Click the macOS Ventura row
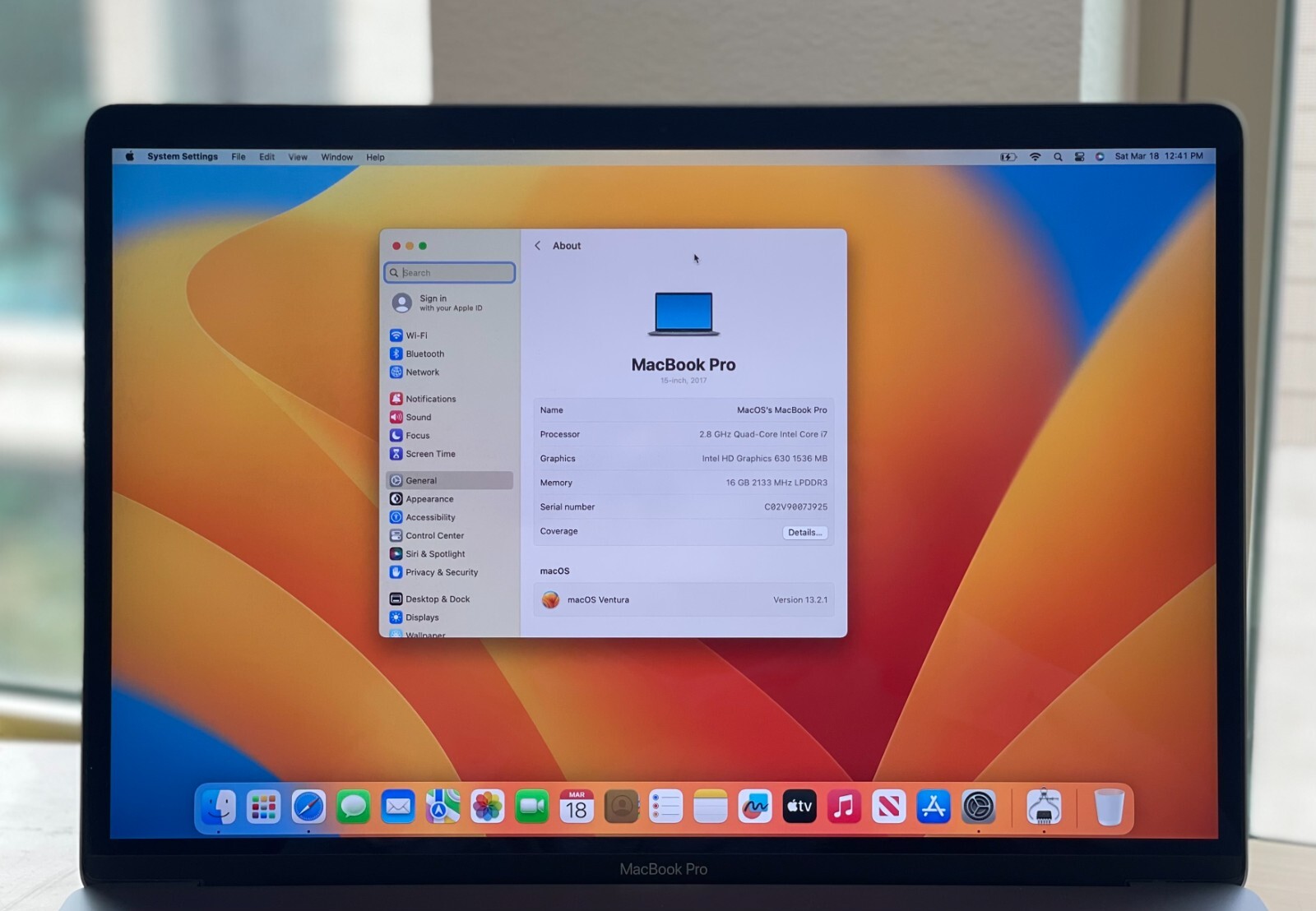Screen dimensions: 1316x911 point(683,600)
